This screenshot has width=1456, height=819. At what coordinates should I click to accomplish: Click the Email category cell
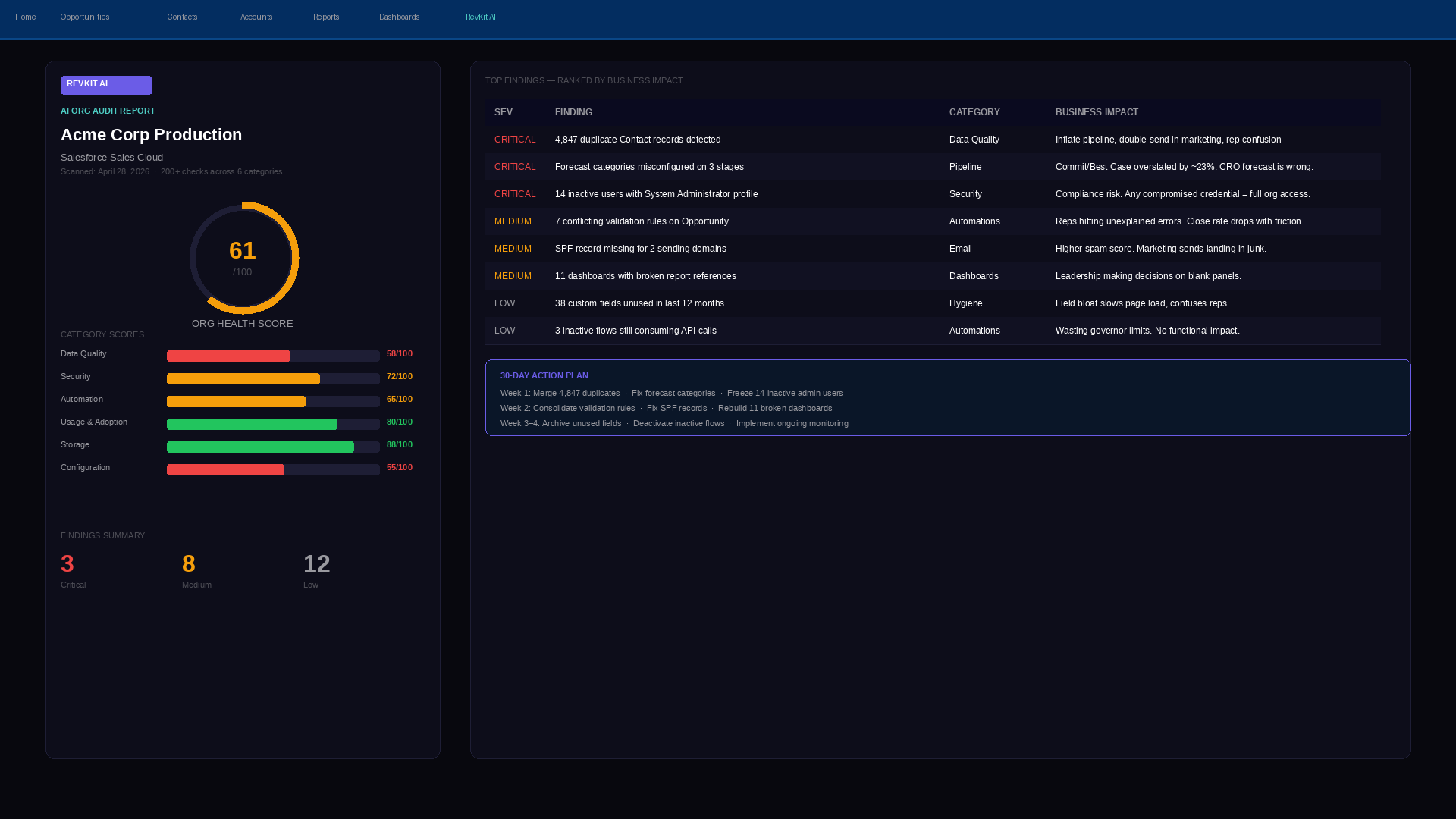click(x=960, y=249)
